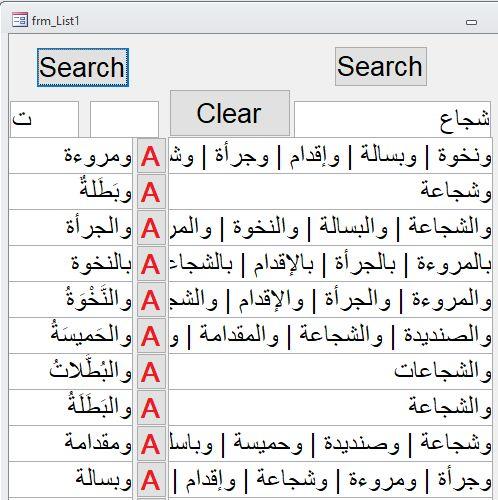Click the red A button next to وبَطَلَةٌ
This screenshot has width=498, height=500.
click(x=151, y=192)
